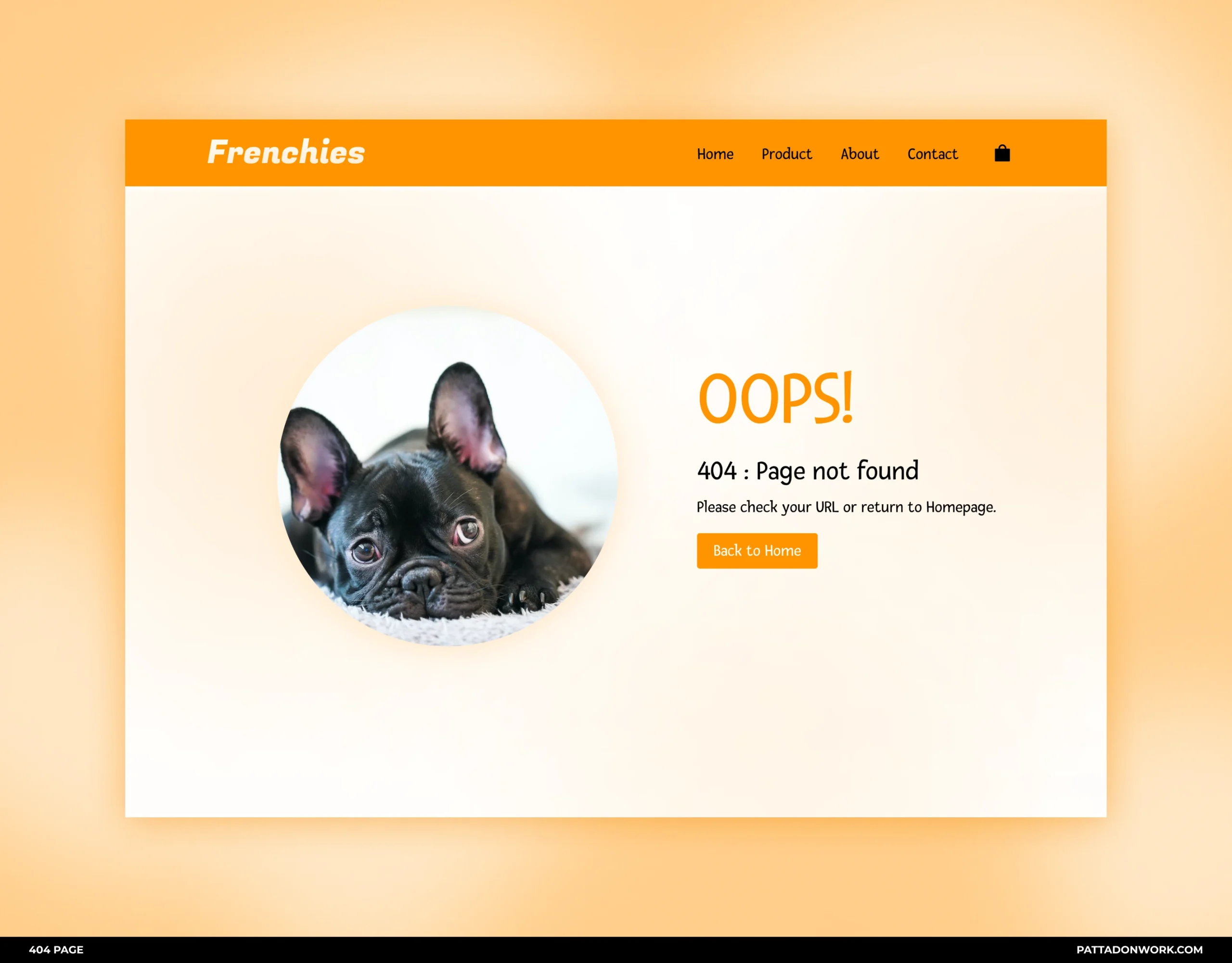
Task: Click the 'Page not found' subheading text
Action: [836, 471]
